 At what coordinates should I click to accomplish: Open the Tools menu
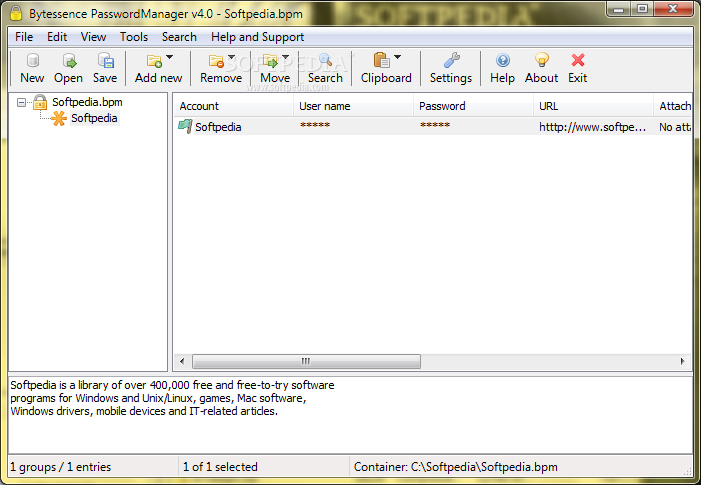134,37
